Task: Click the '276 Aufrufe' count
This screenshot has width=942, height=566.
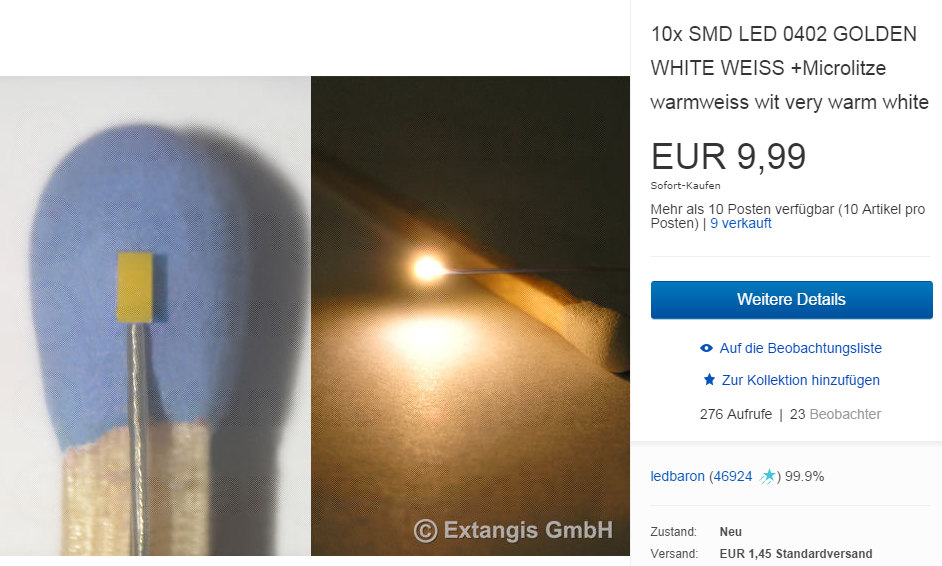Action: tap(736, 414)
